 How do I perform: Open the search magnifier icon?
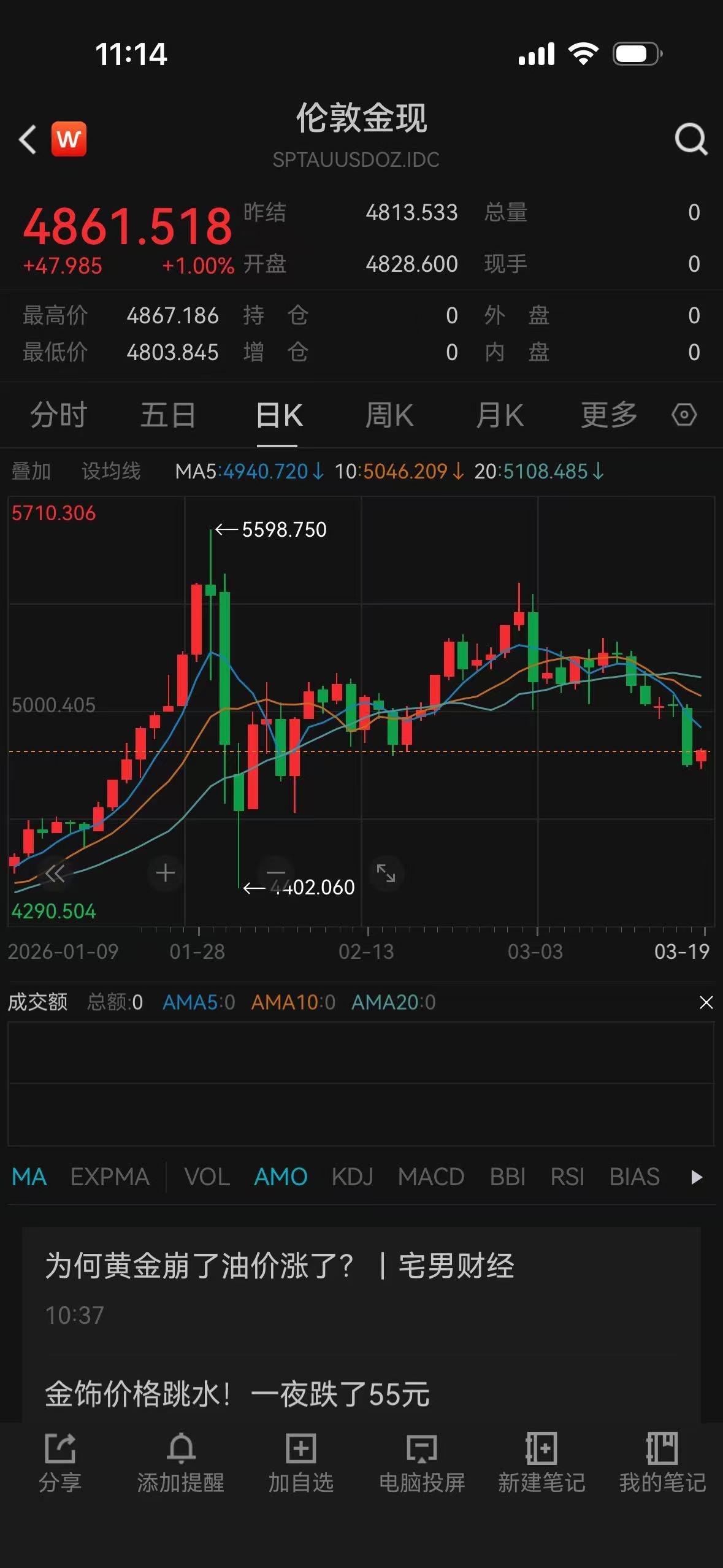(x=690, y=139)
